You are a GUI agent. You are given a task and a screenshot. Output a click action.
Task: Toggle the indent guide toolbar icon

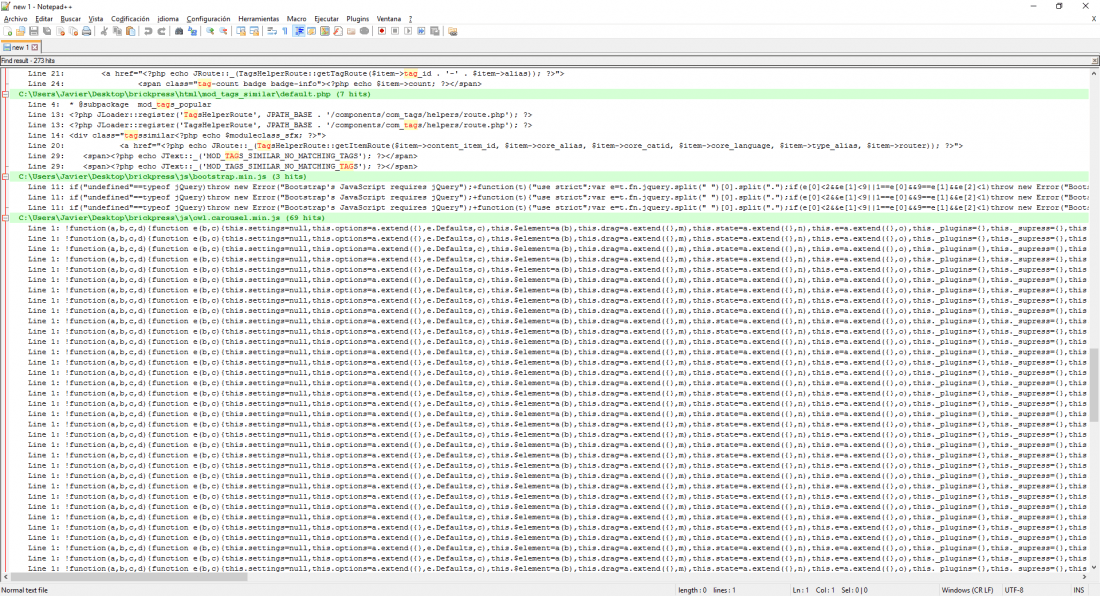point(299,31)
